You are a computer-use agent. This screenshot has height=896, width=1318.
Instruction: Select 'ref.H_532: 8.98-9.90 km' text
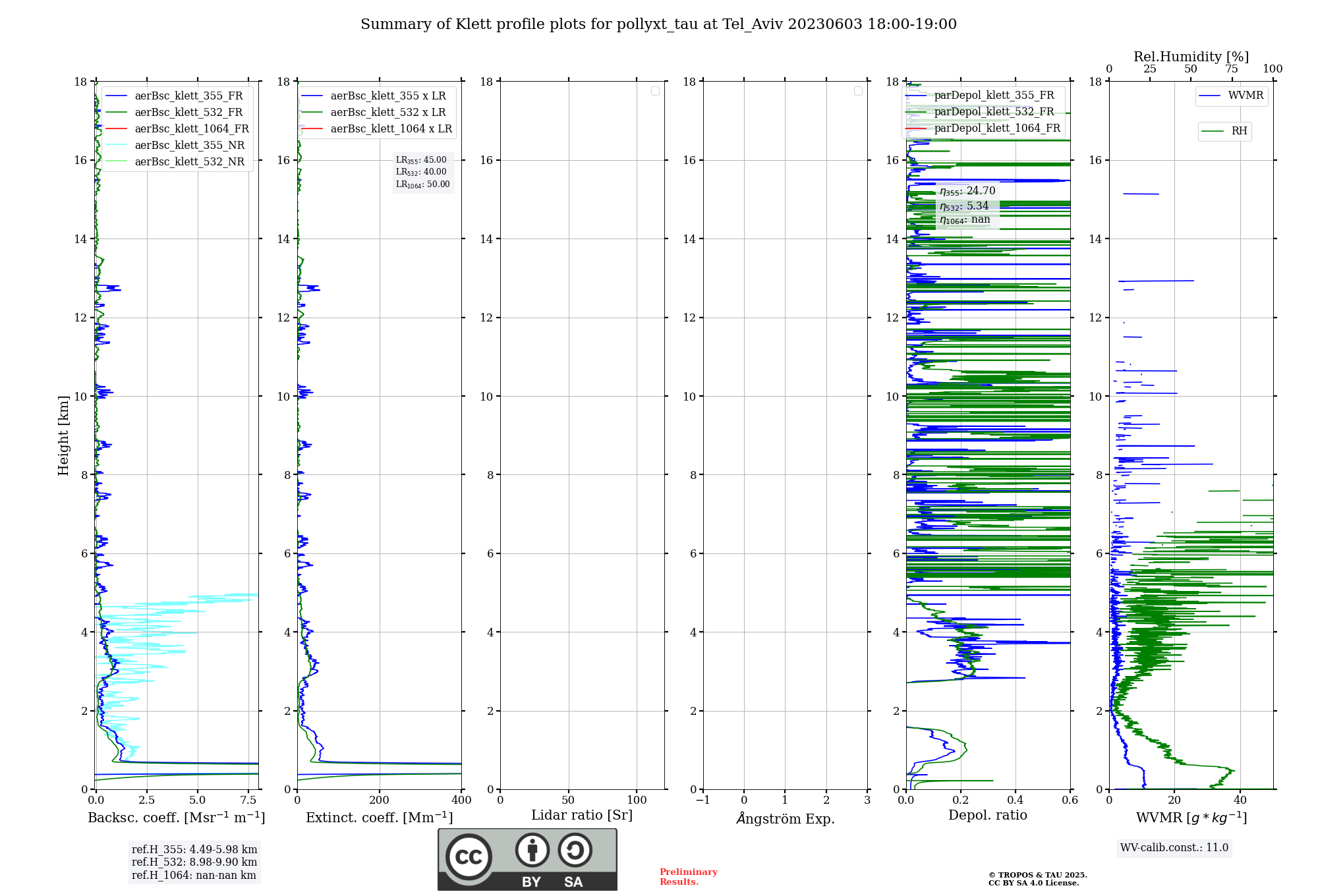[x=194, y=862]
